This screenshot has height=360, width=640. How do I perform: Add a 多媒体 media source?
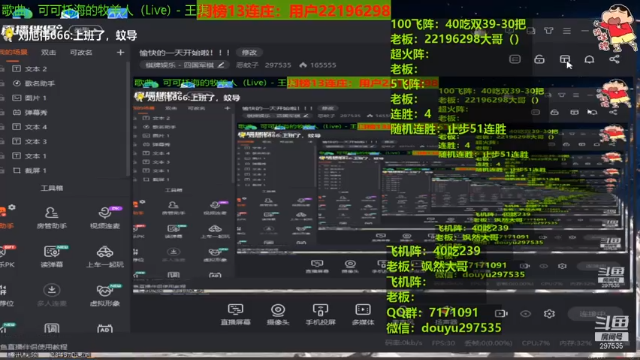click(363, 314)
